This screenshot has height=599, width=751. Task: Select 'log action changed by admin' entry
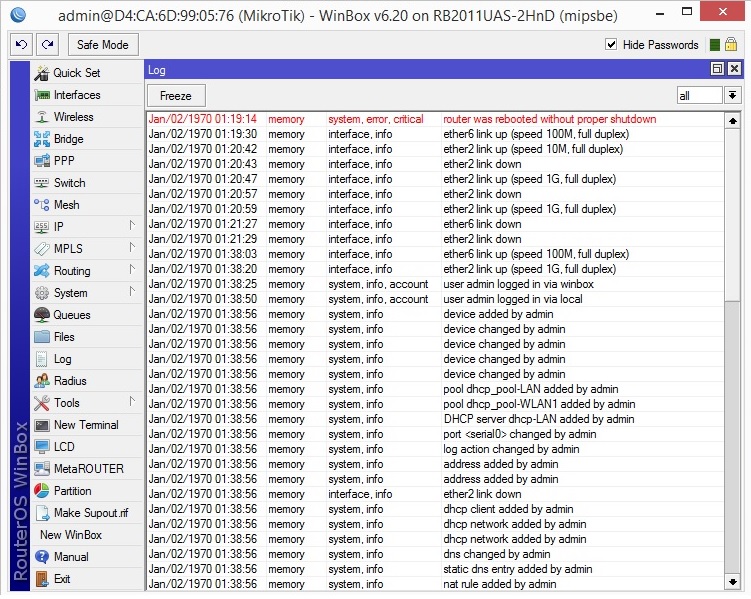(x=435, y=449)
